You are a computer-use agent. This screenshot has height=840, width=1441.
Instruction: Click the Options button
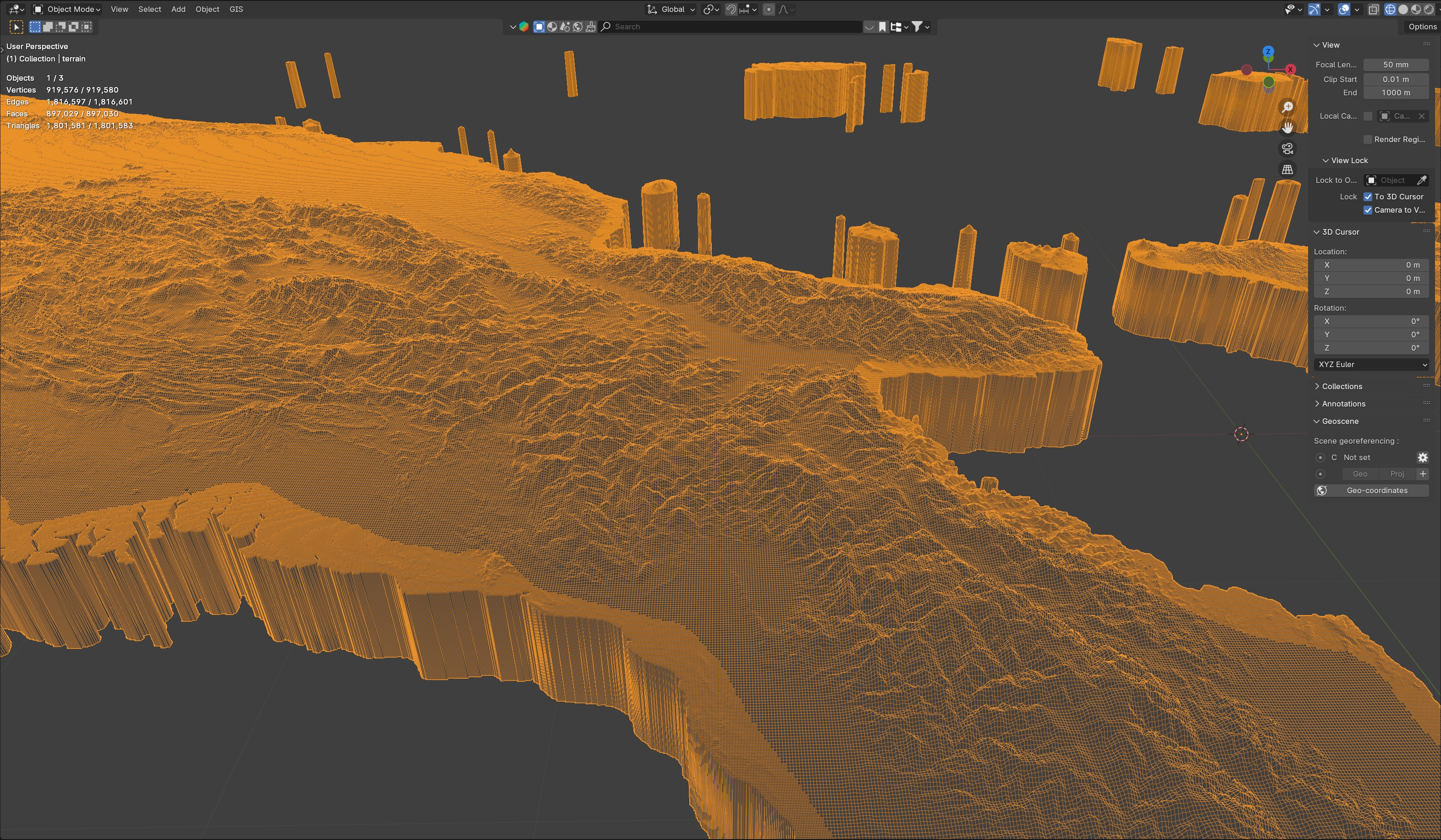1422,26
